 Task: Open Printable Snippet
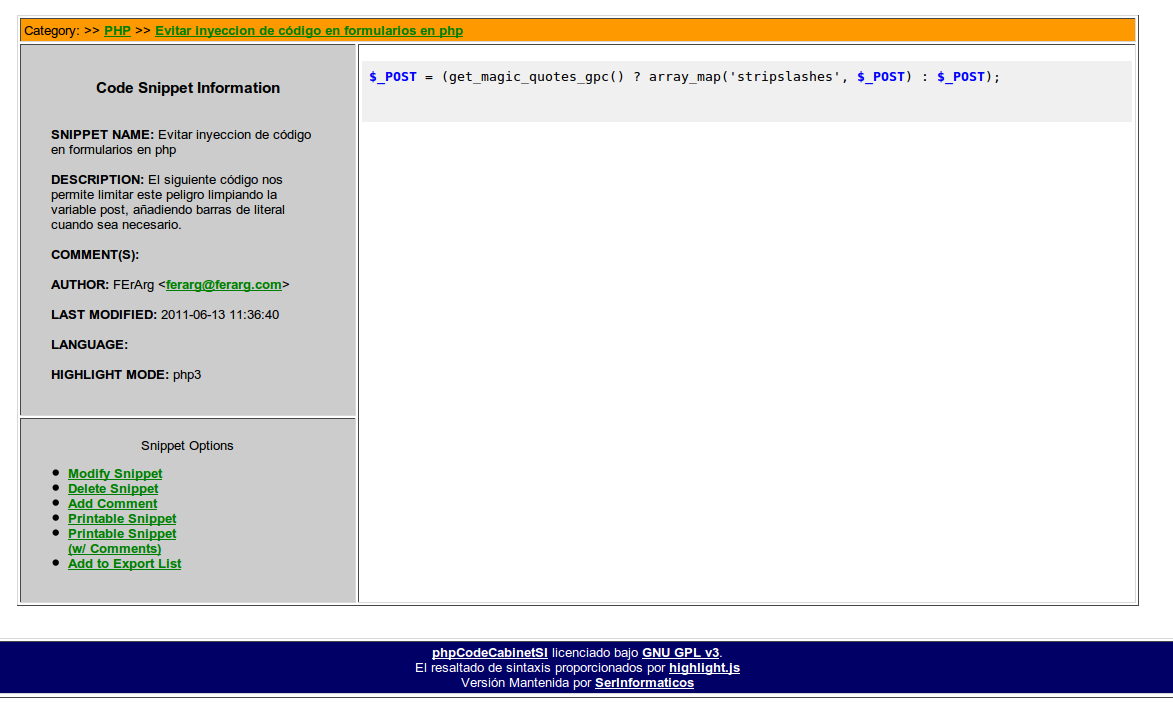point(121,518)
